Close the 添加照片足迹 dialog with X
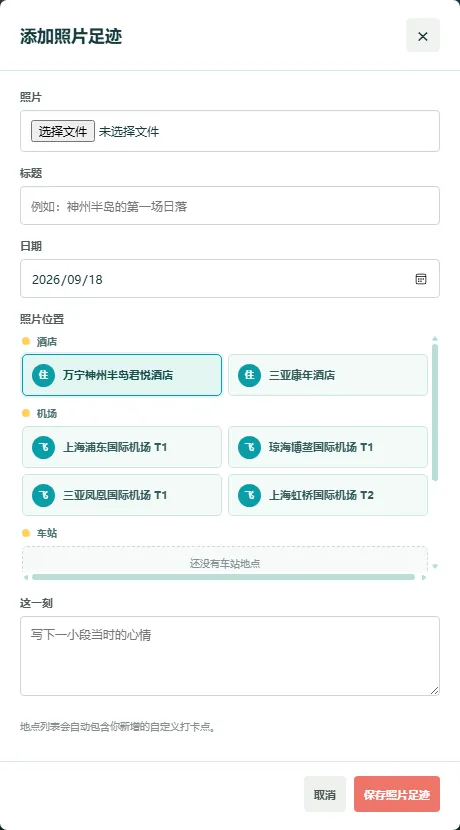This screenshot has height=830, width=460. point(423,35)
